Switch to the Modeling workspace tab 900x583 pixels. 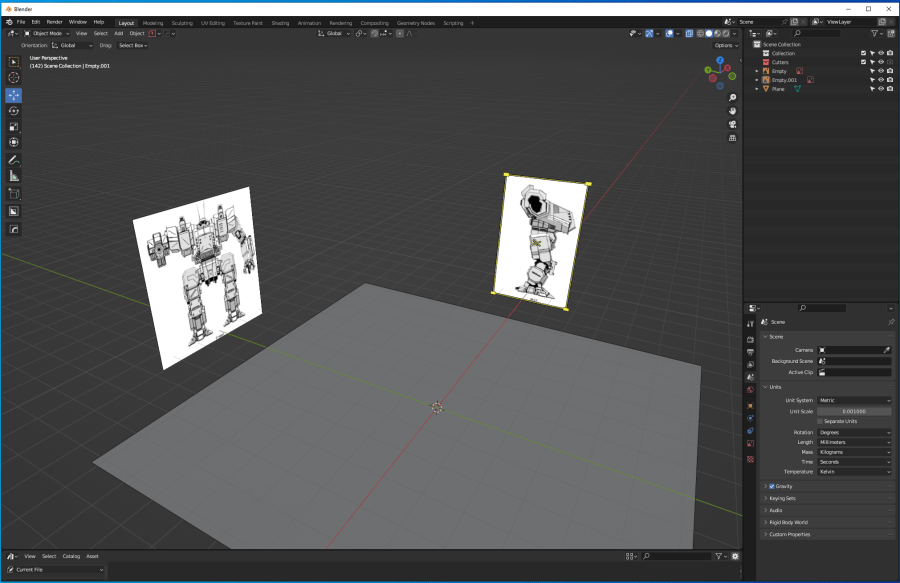click(153, 23)
